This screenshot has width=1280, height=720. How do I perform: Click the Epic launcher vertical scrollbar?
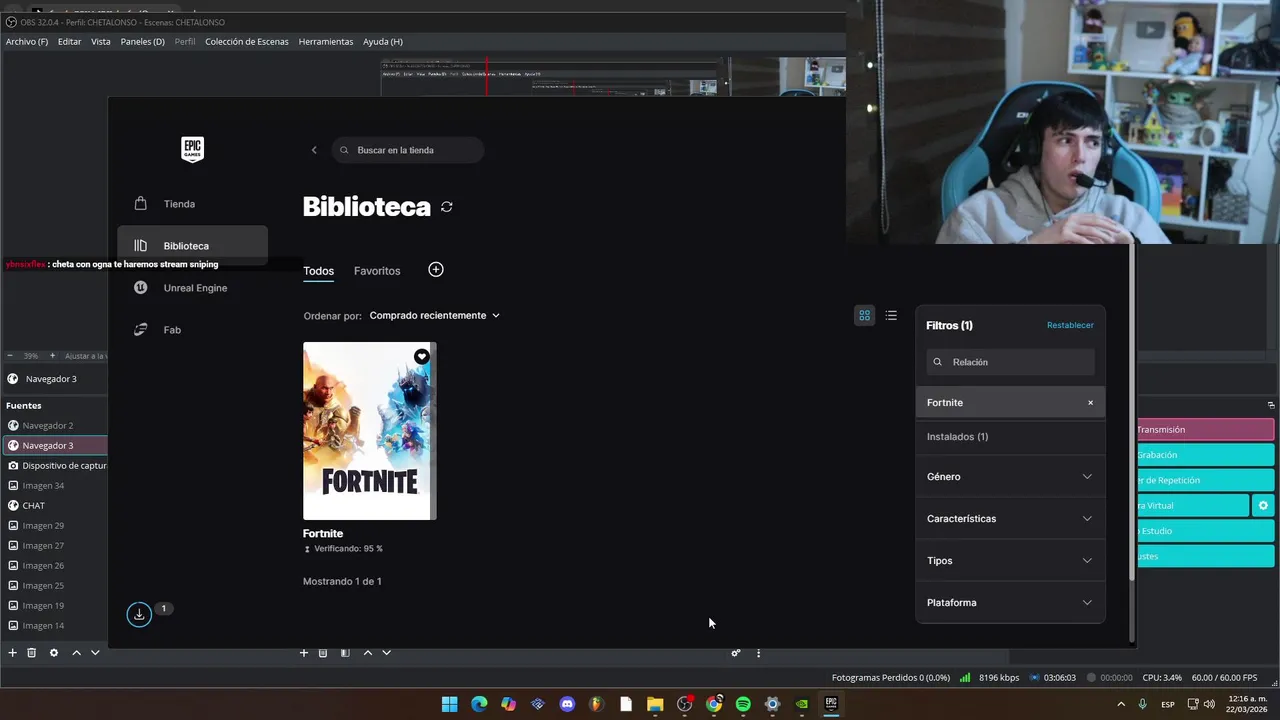click(1131, 410)
